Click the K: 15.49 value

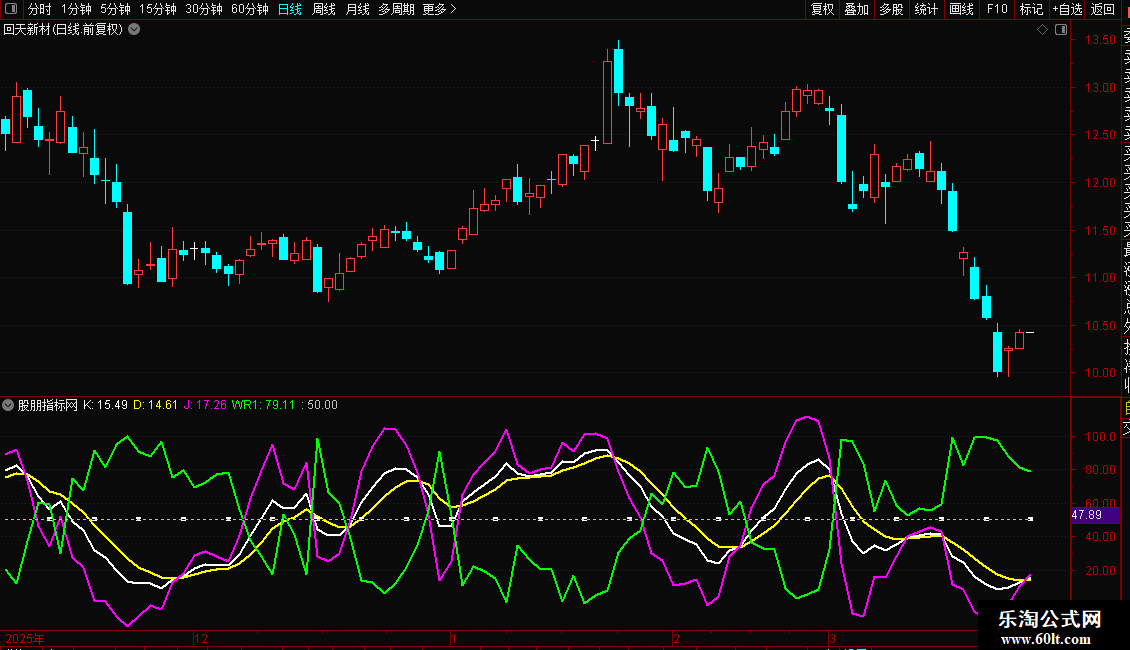(x=105, y=405)
